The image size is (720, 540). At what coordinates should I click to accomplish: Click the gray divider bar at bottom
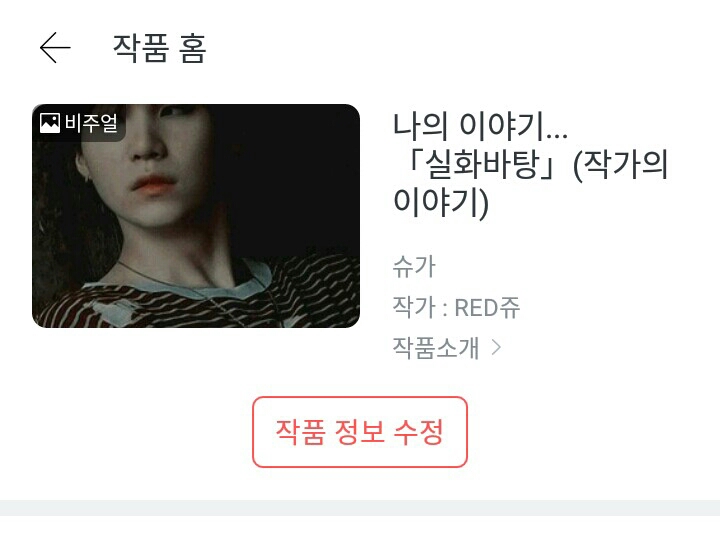tap(360, 507)
